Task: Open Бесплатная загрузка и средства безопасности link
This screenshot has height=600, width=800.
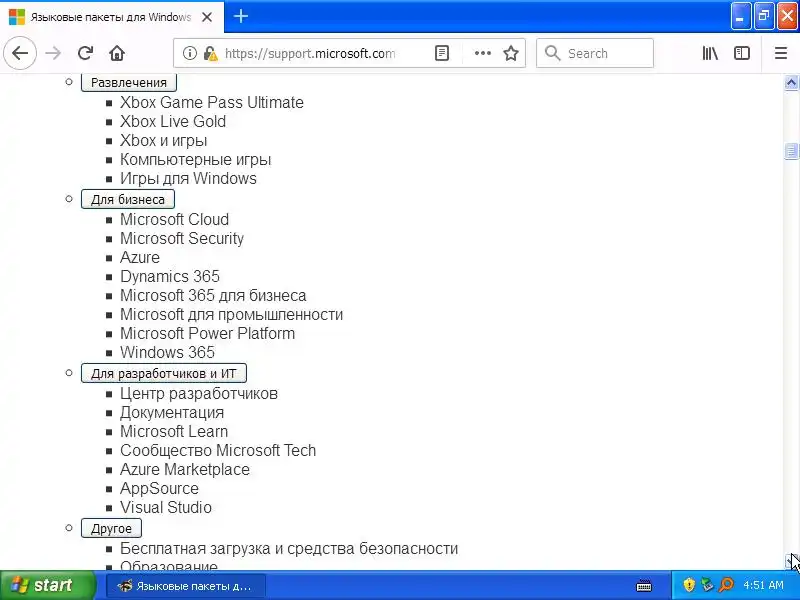Action: (x=289, y=548)
